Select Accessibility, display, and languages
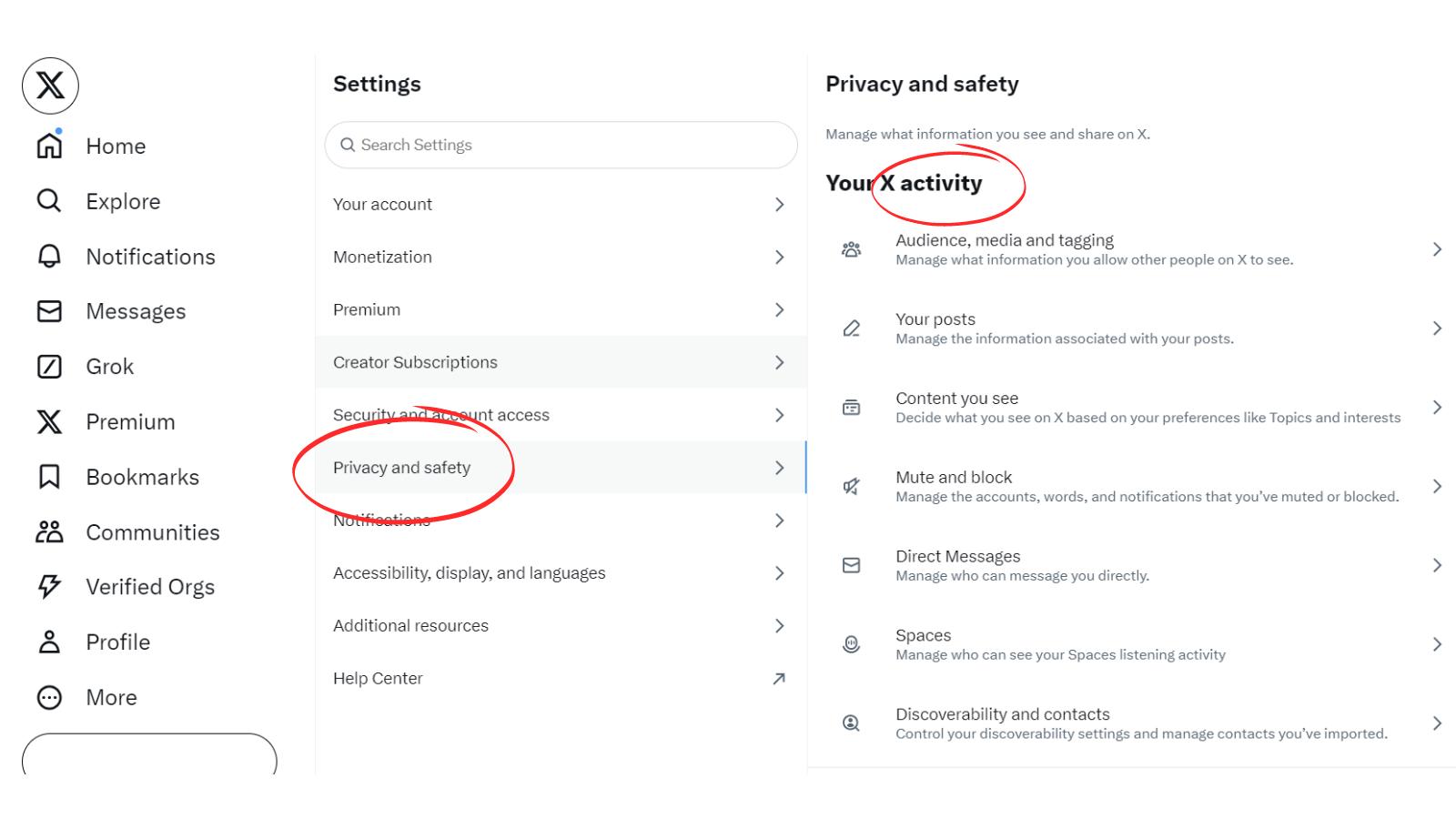 (469, 573)
